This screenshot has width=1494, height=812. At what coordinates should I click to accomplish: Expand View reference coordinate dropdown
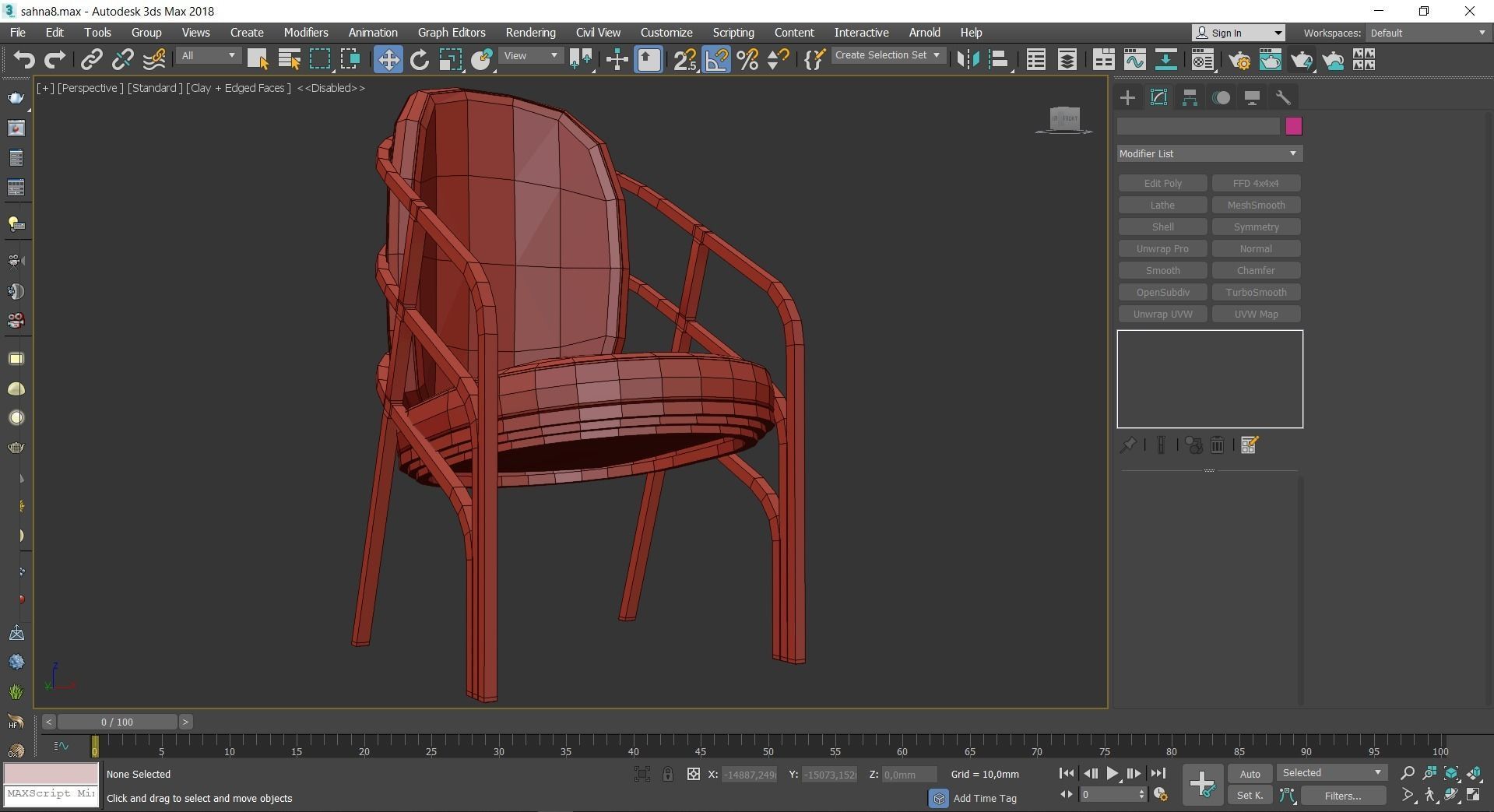(530, 55)
